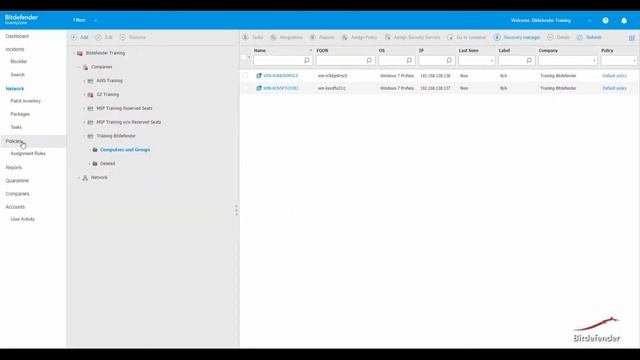Open Assignment Rules in the sidebar
Image resolution: width=640 pixels, height=360 pixels.
click(28, 153)
